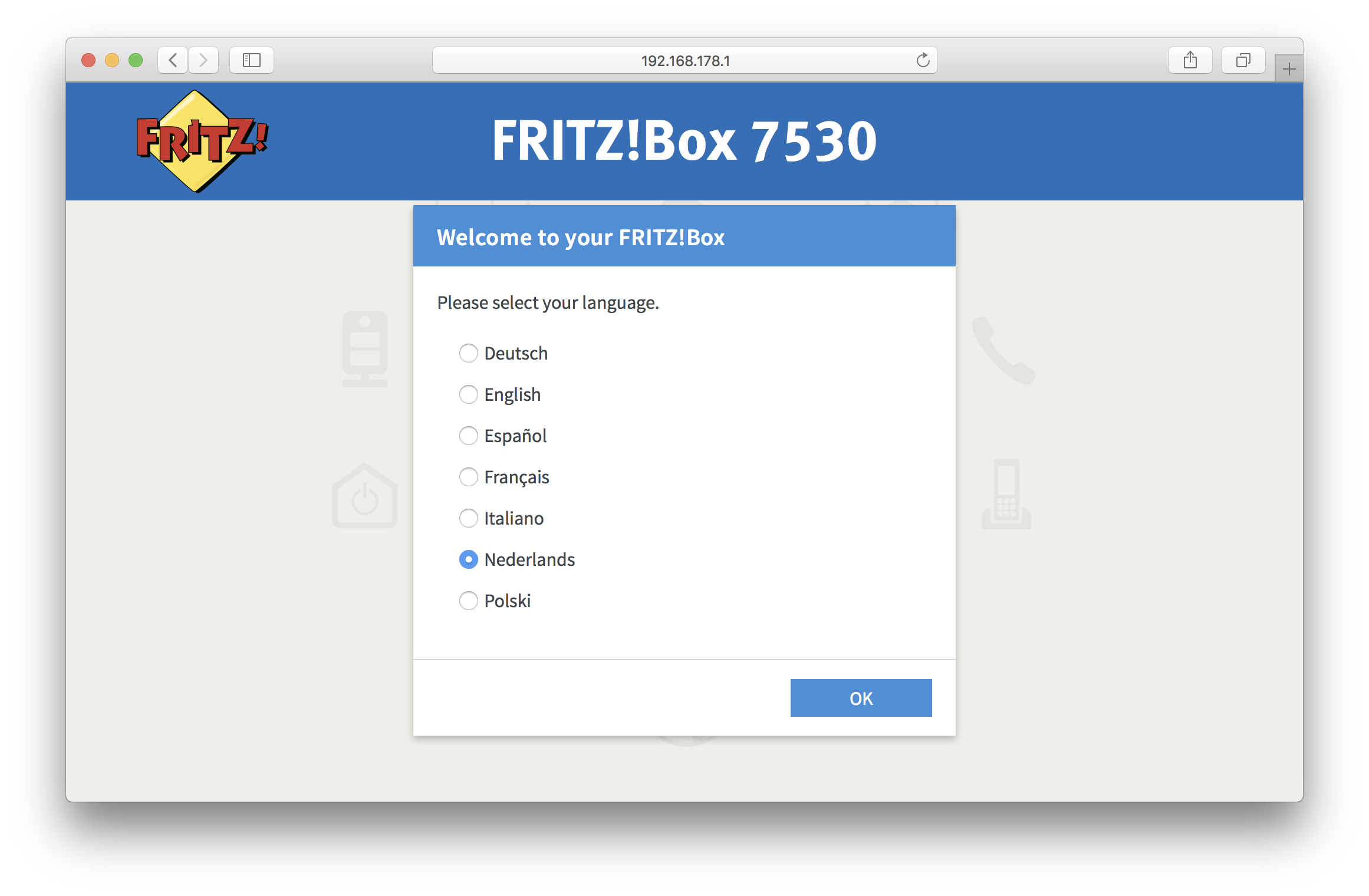Image resolution: width=1369 pixels, height=896 pixels.
Task: Select Polski radio button
Action: (x=468, y=600)
